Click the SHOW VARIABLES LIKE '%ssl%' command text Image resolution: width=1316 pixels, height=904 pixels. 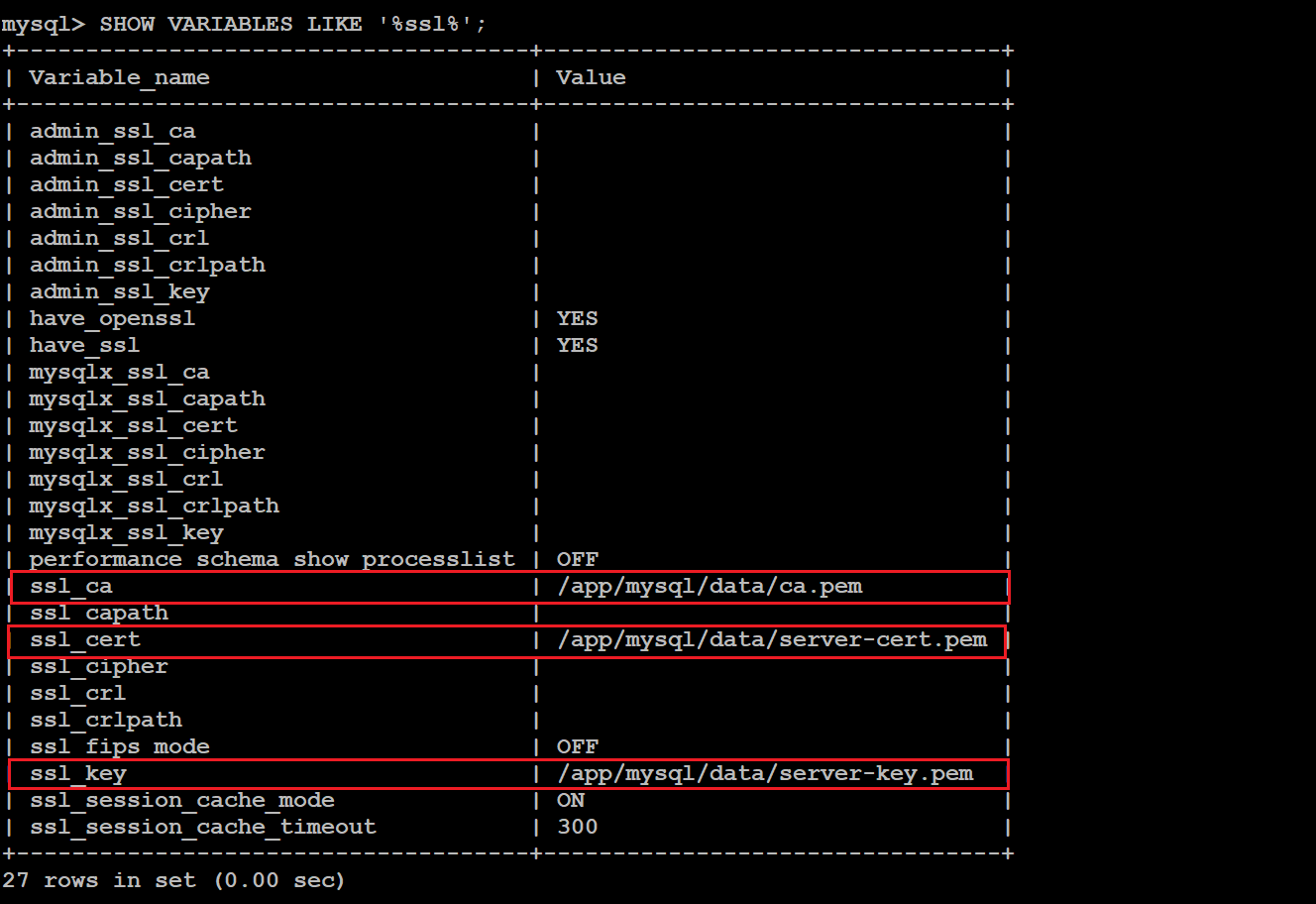pyautogui.click(x=292, y=24)
